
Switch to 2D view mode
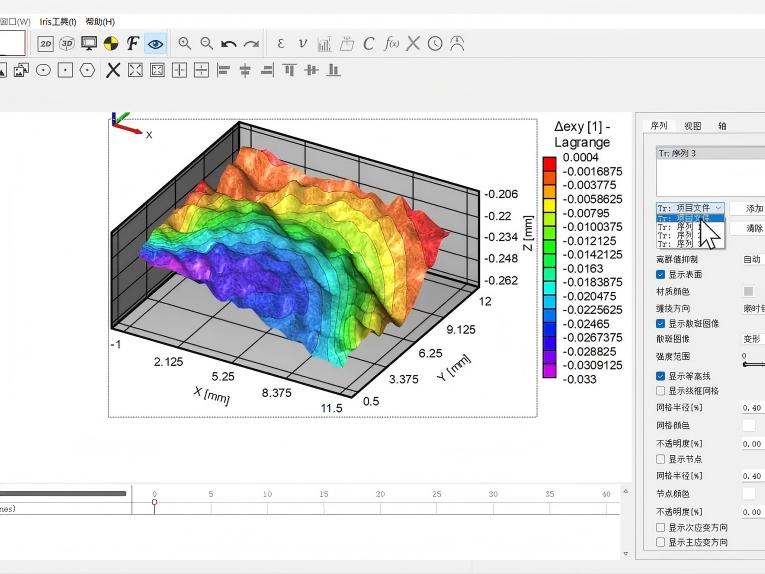click(46, 44)
